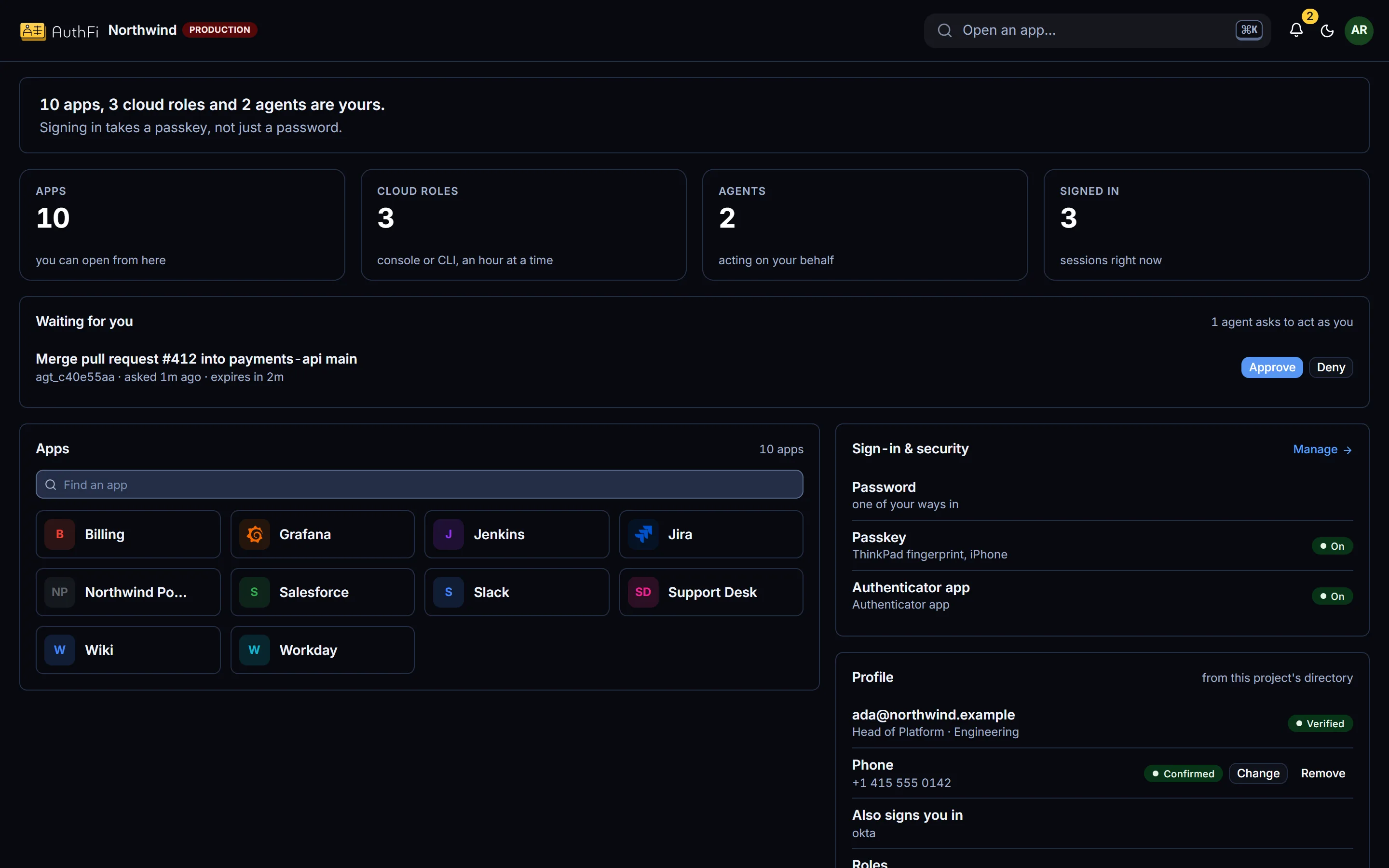
Task: Click the search magnifier in Open an app
Action: pos(944,30)
